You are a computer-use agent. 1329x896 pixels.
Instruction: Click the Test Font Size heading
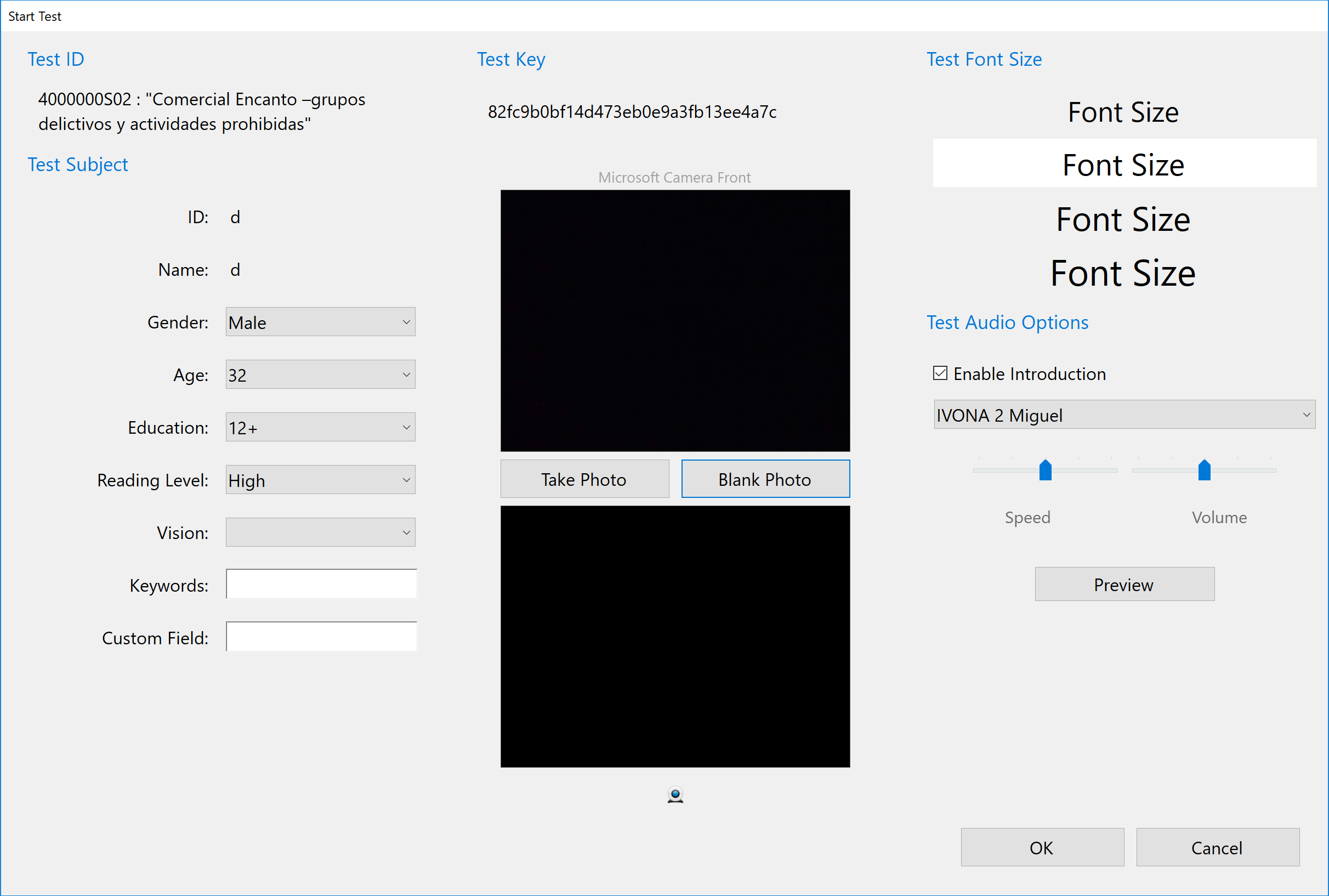pos(984,59)
